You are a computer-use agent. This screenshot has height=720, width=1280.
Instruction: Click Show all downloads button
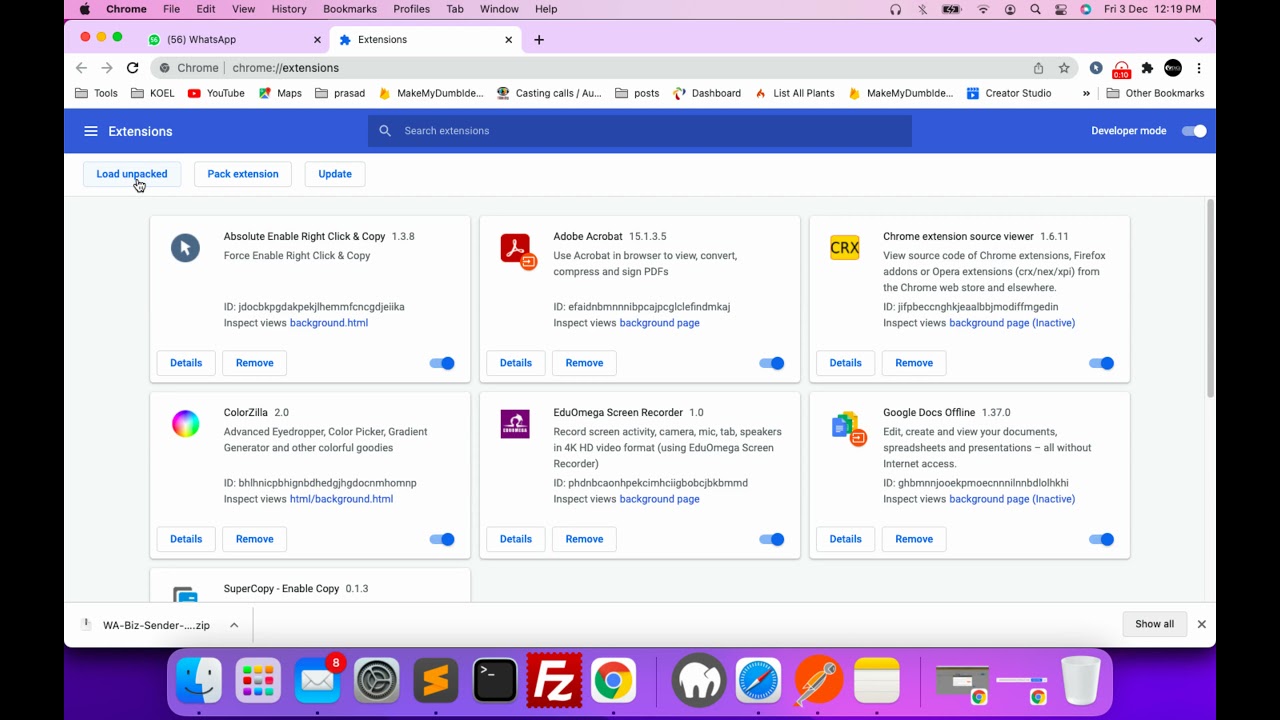[1154, 624]
